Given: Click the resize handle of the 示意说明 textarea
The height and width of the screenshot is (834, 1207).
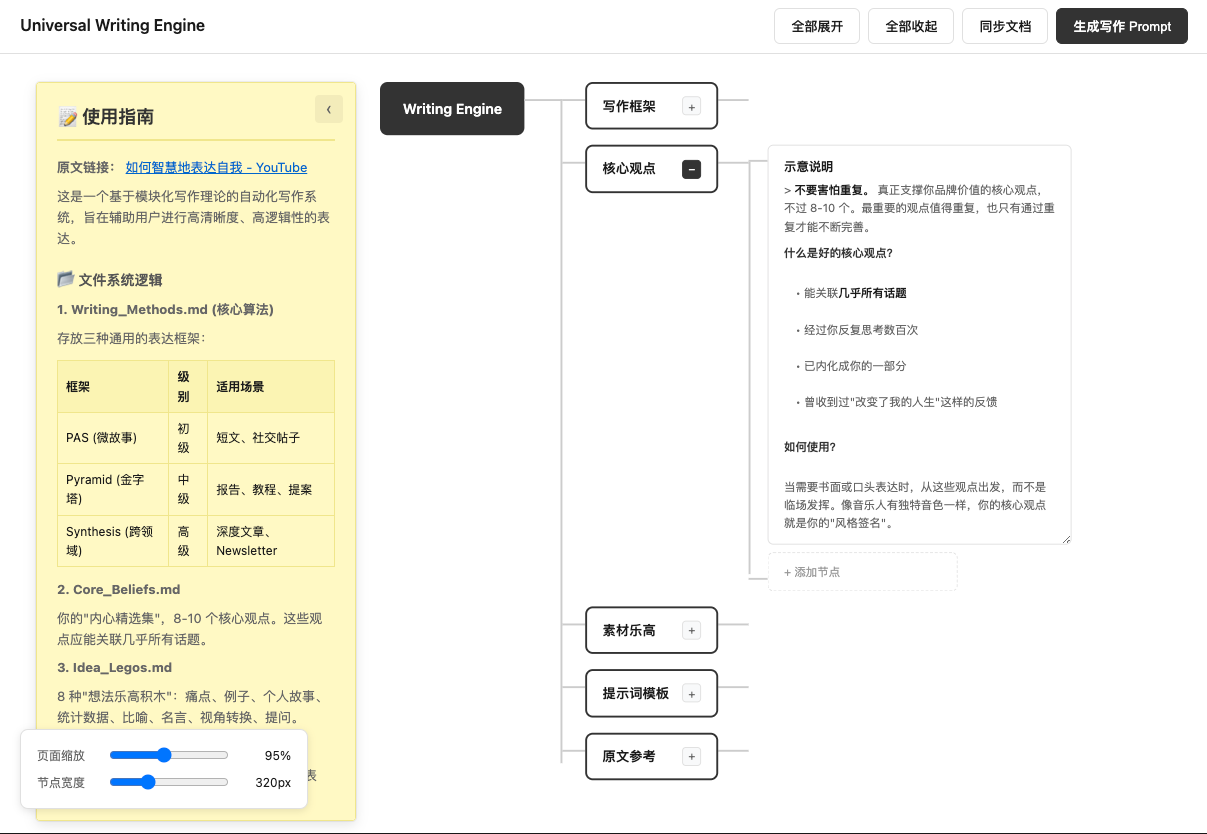Looking at the screenshot, I should click(1065, 539).
